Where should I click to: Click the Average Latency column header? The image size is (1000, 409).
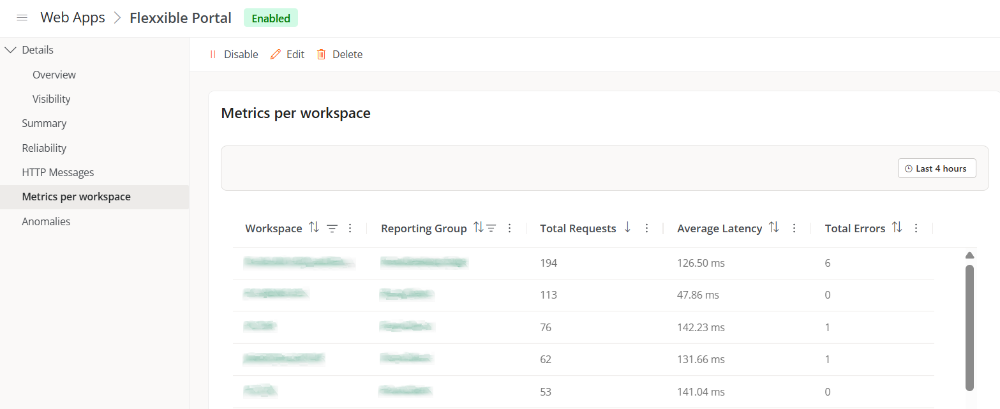point(719,228)
